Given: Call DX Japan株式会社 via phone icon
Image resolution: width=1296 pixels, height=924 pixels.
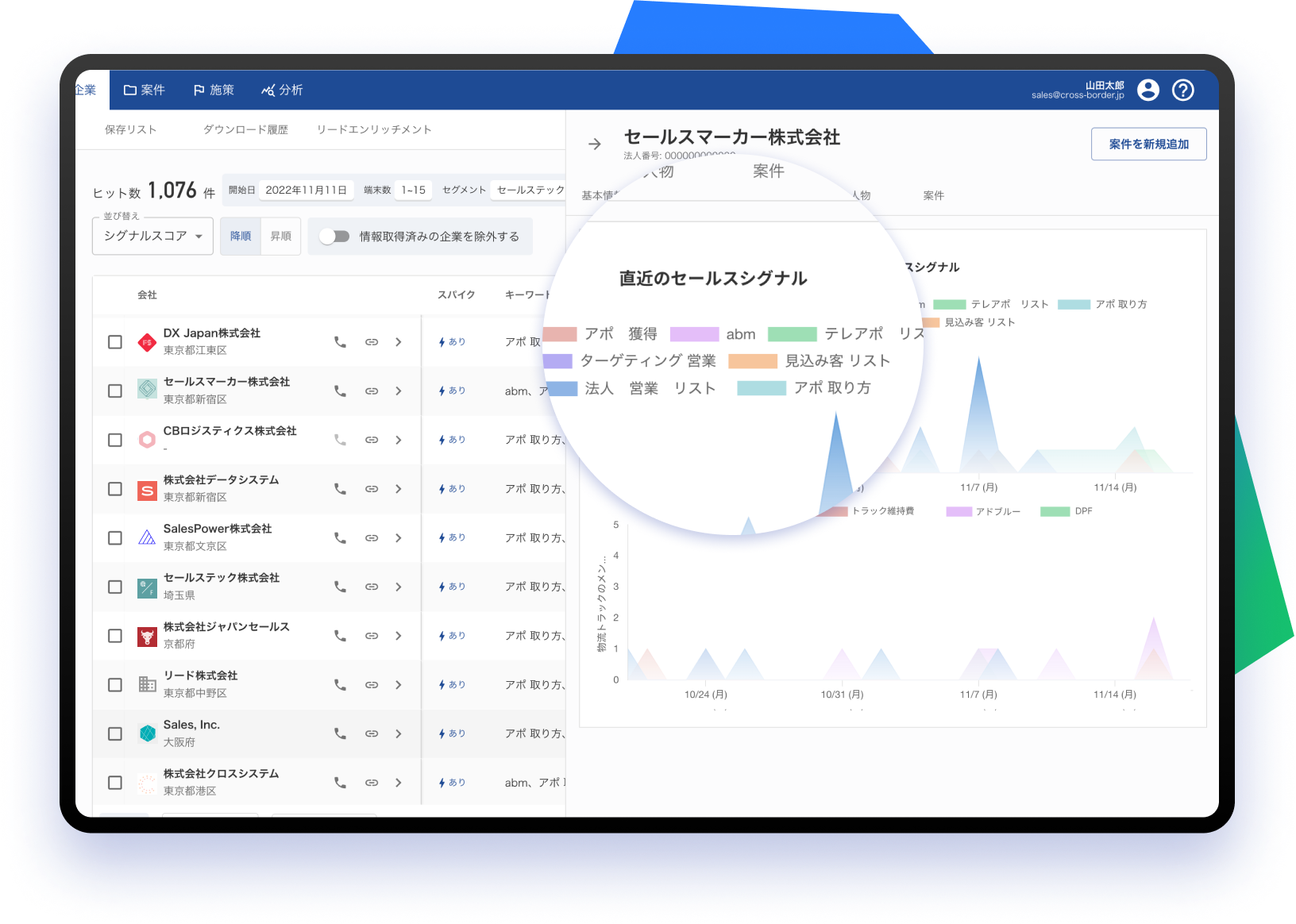Looking at the screenshot, I should click(x=340, y=342).
